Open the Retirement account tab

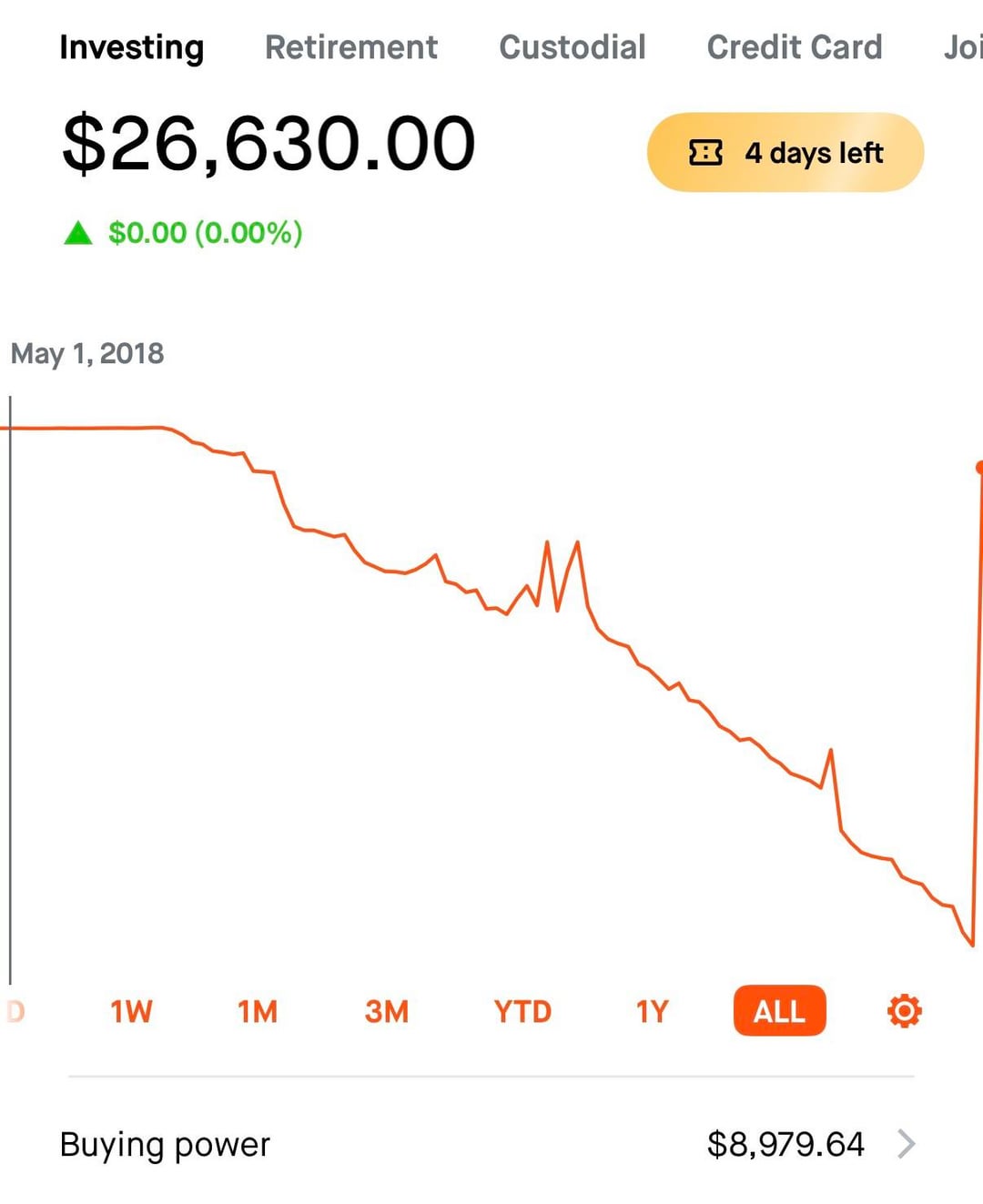pos(350,47)
